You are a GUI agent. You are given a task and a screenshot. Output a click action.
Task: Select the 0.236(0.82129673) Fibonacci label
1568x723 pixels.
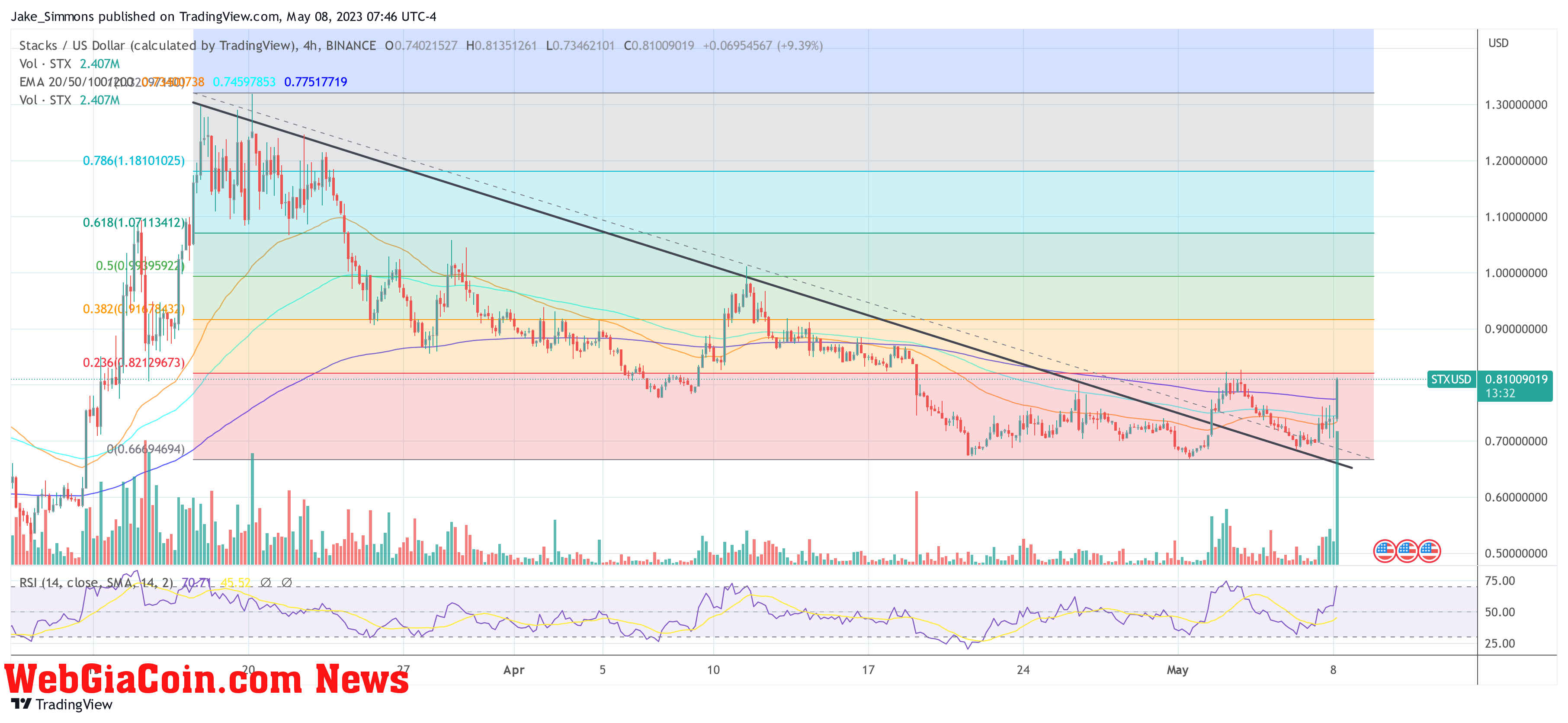coord(134,362)
